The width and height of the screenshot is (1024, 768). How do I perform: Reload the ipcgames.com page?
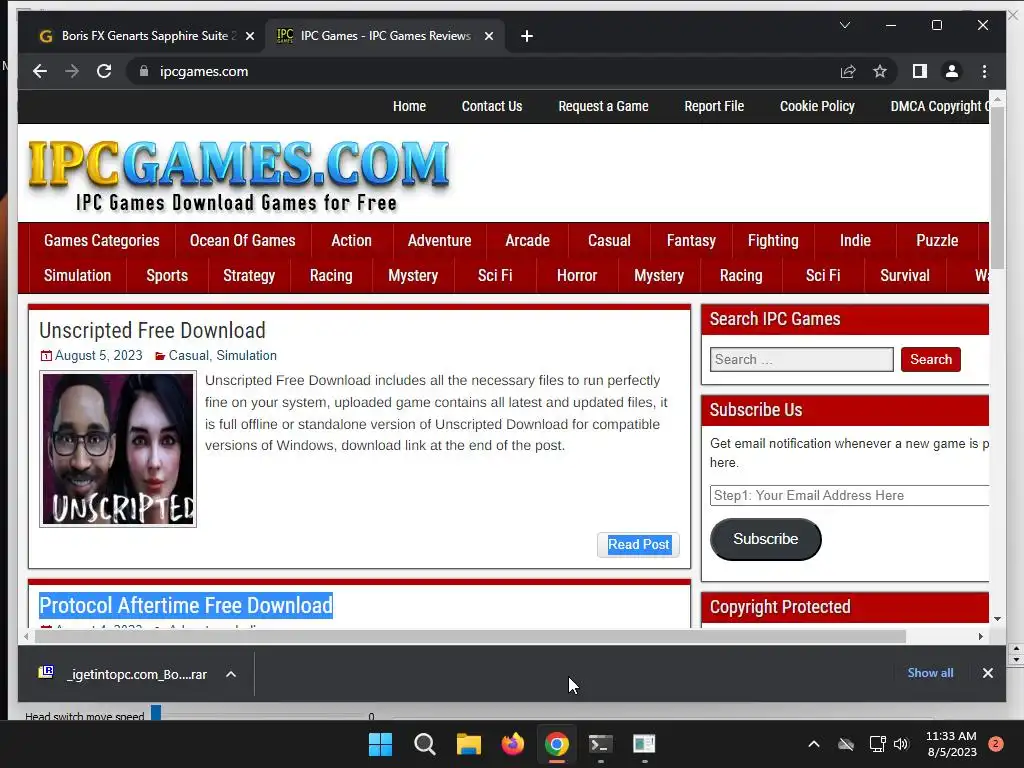(104, 71)
